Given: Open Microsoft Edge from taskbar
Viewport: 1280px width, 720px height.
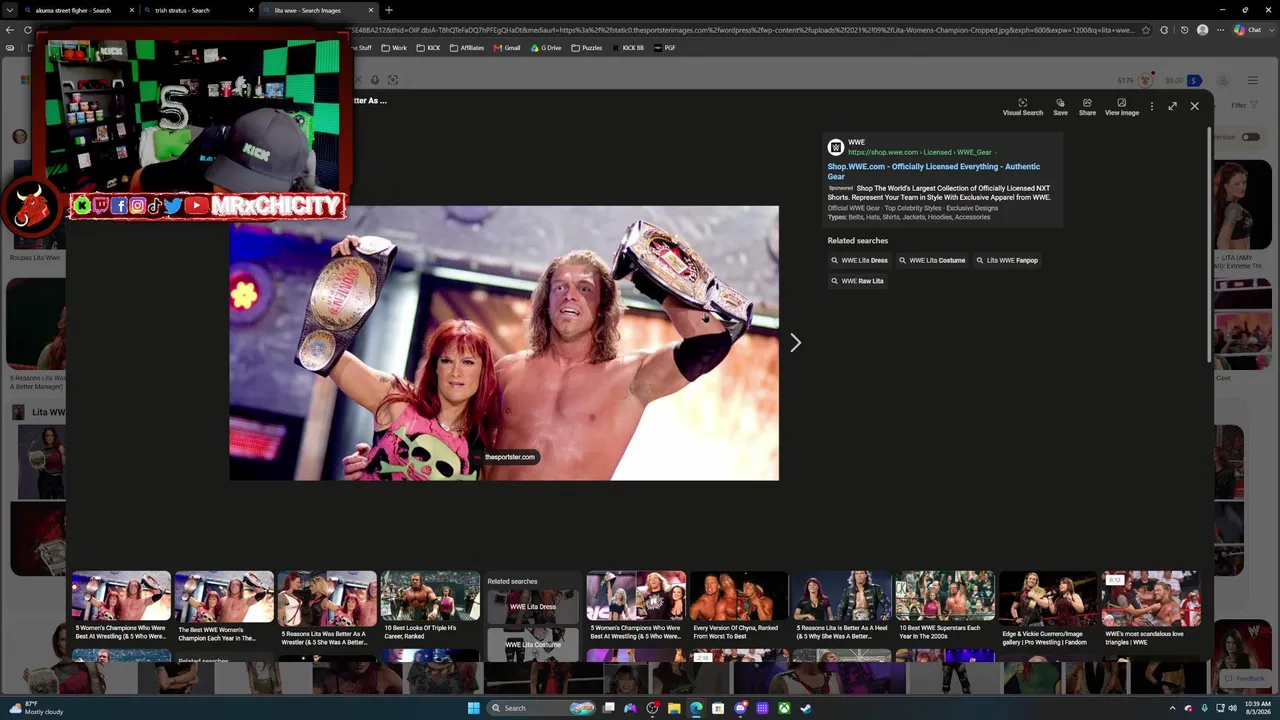Looking at the screenshot, I should coord(696,708).
